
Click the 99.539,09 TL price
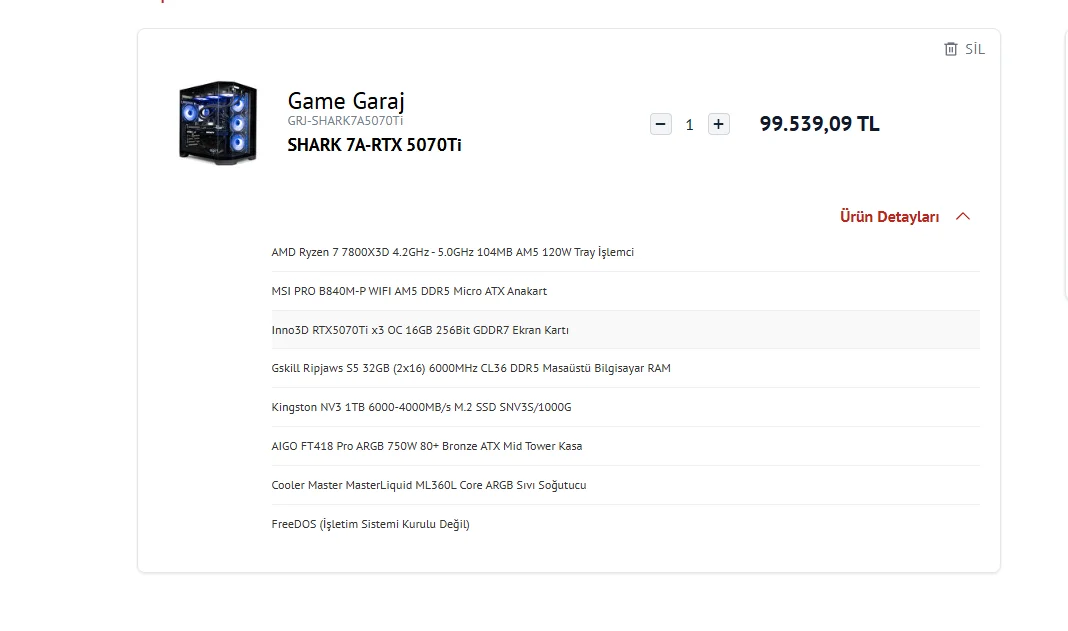[819, 124]
